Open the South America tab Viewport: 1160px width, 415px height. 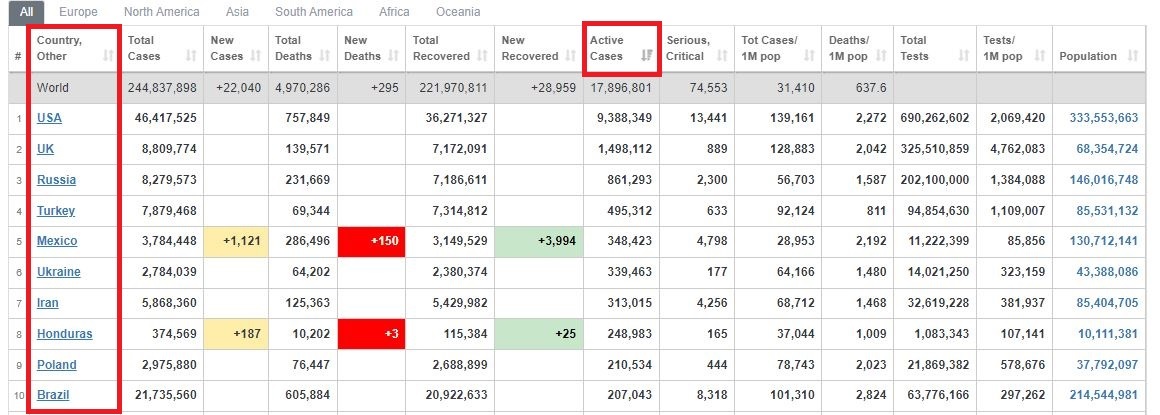point(314,12)
